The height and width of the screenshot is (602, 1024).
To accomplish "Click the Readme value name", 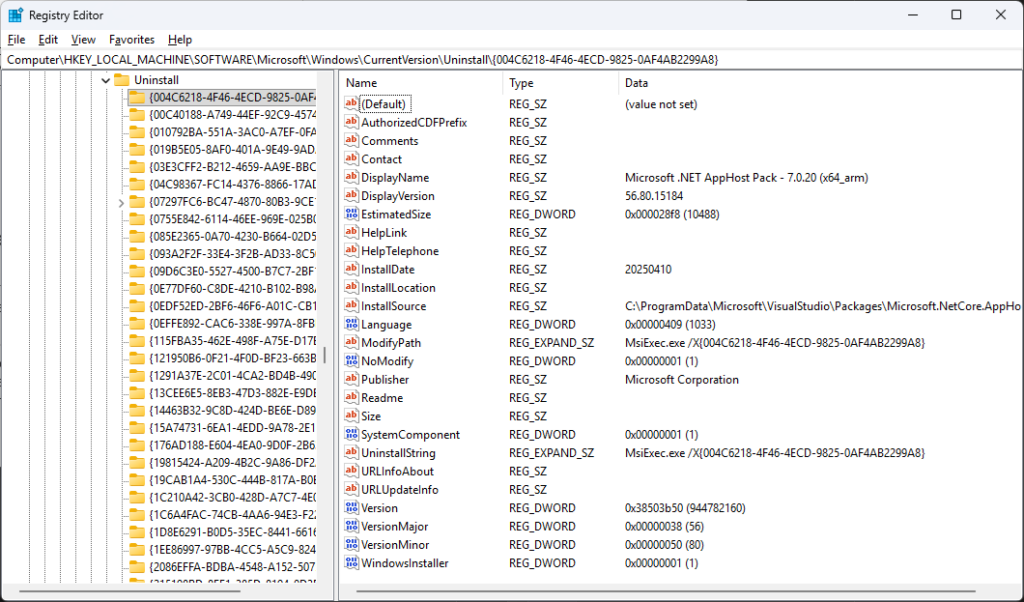I will pyautogui.click(x=382, y=398).
